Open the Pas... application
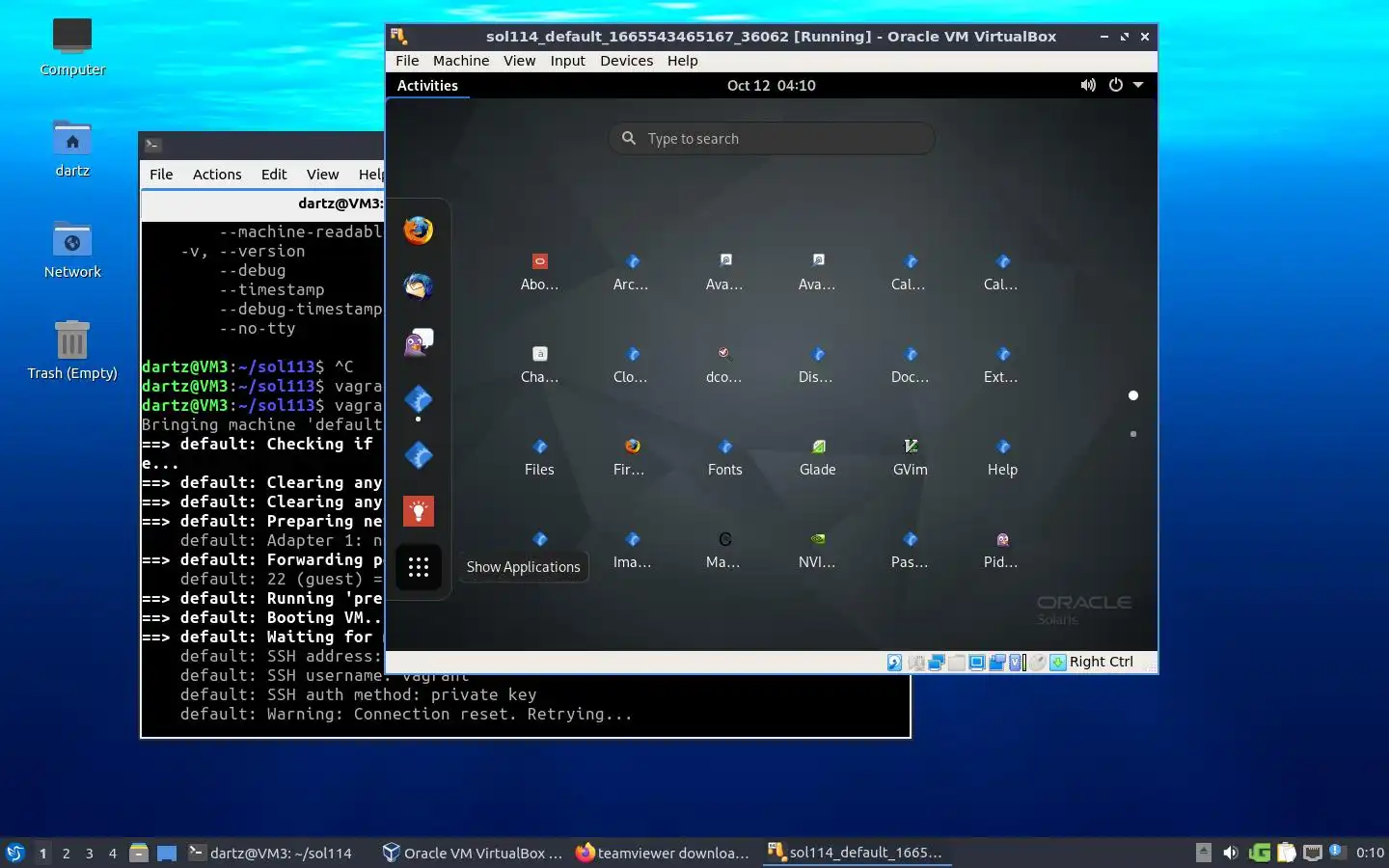Screen dimensions: 1389x868 point(910,550)
